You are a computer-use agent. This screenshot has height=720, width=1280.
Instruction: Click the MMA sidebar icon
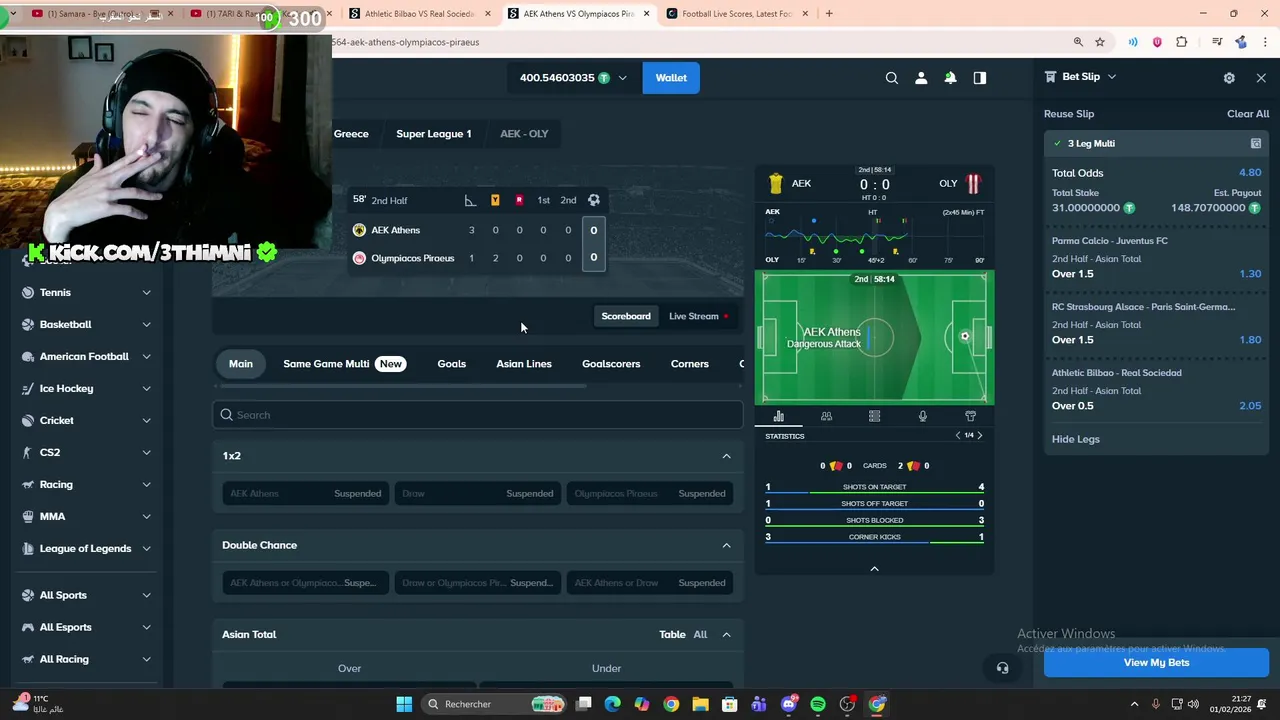click(x=28, y=516)
